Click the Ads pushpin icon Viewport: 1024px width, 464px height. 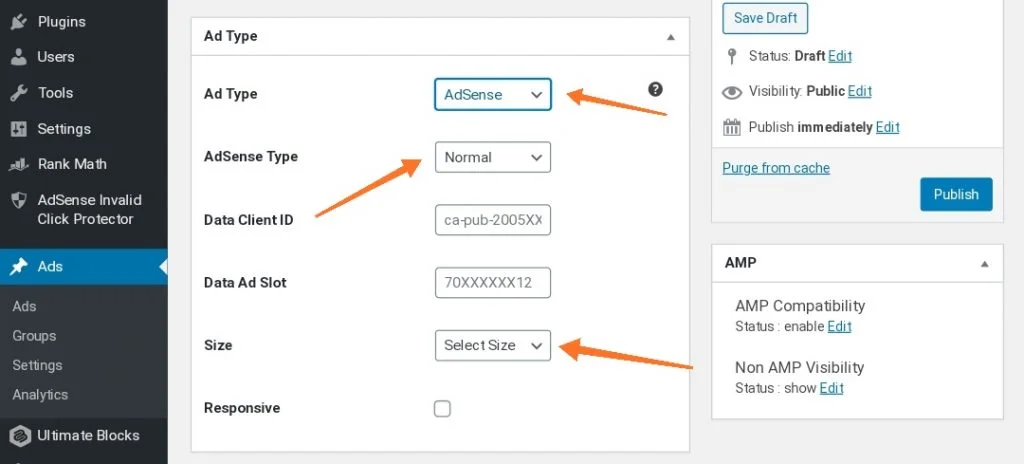click(x=18, y=267)
